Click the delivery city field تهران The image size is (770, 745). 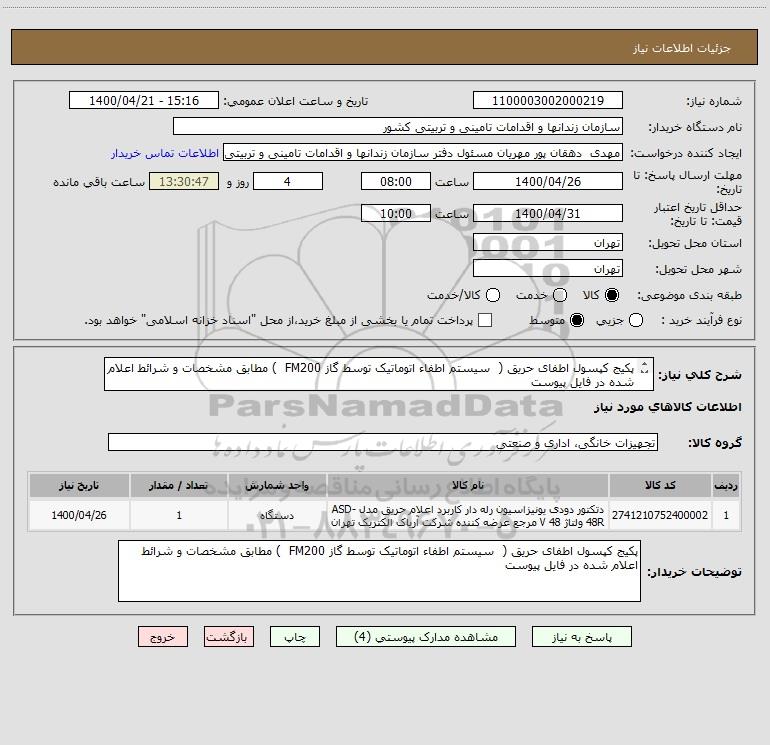coord(548,269)
